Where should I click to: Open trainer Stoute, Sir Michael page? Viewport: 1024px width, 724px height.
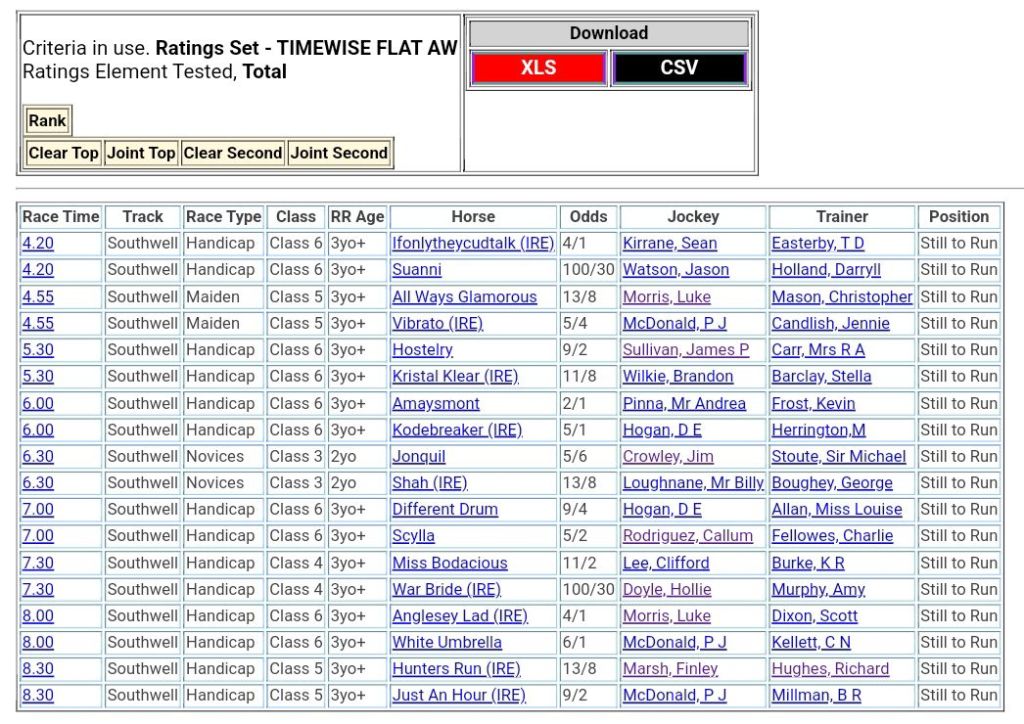click(838, 456)
